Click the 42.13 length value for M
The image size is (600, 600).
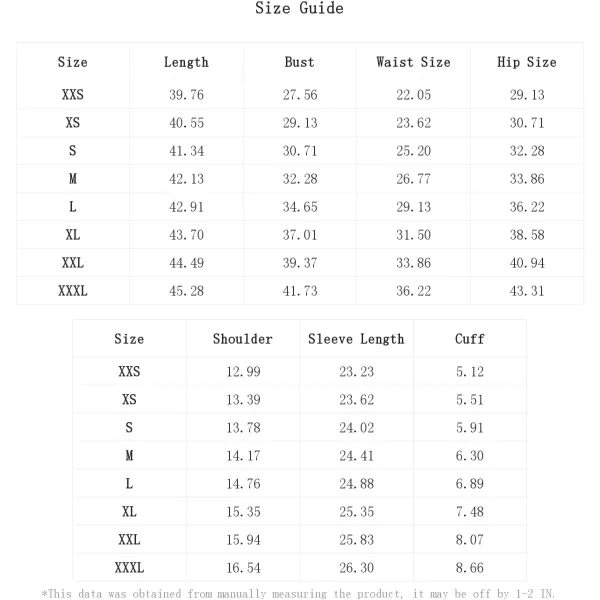(x=186, y=179)
